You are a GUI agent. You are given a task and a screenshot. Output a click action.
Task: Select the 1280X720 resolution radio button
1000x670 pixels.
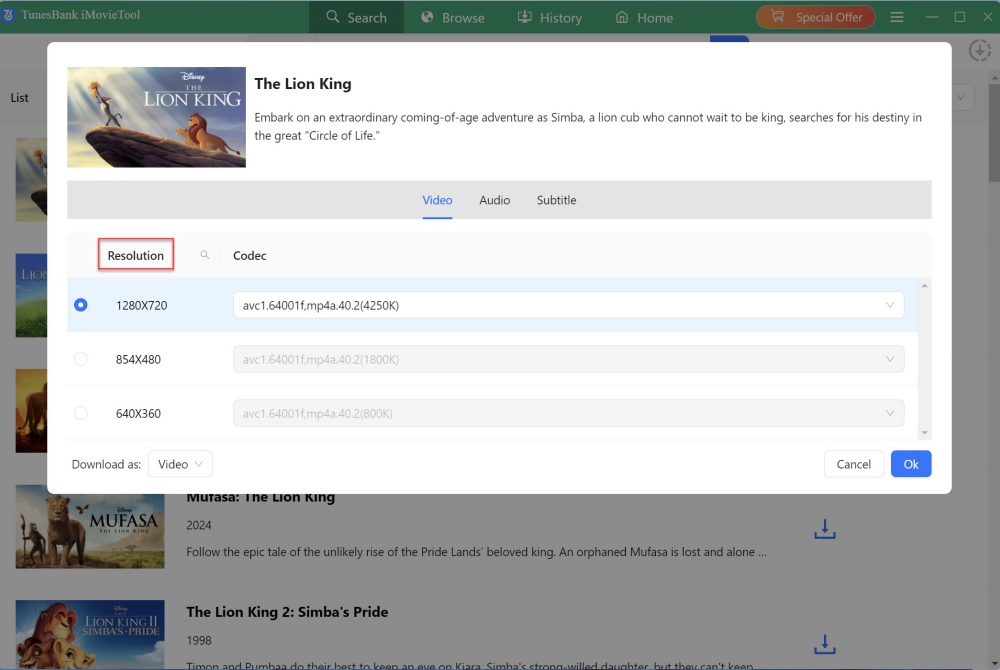click(x=80, y=305)
